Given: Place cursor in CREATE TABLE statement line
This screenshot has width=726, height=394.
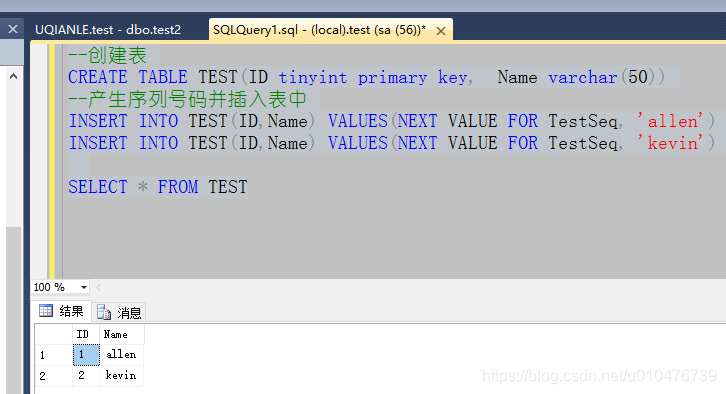Looking at the screenshot, I should point(366,77).
